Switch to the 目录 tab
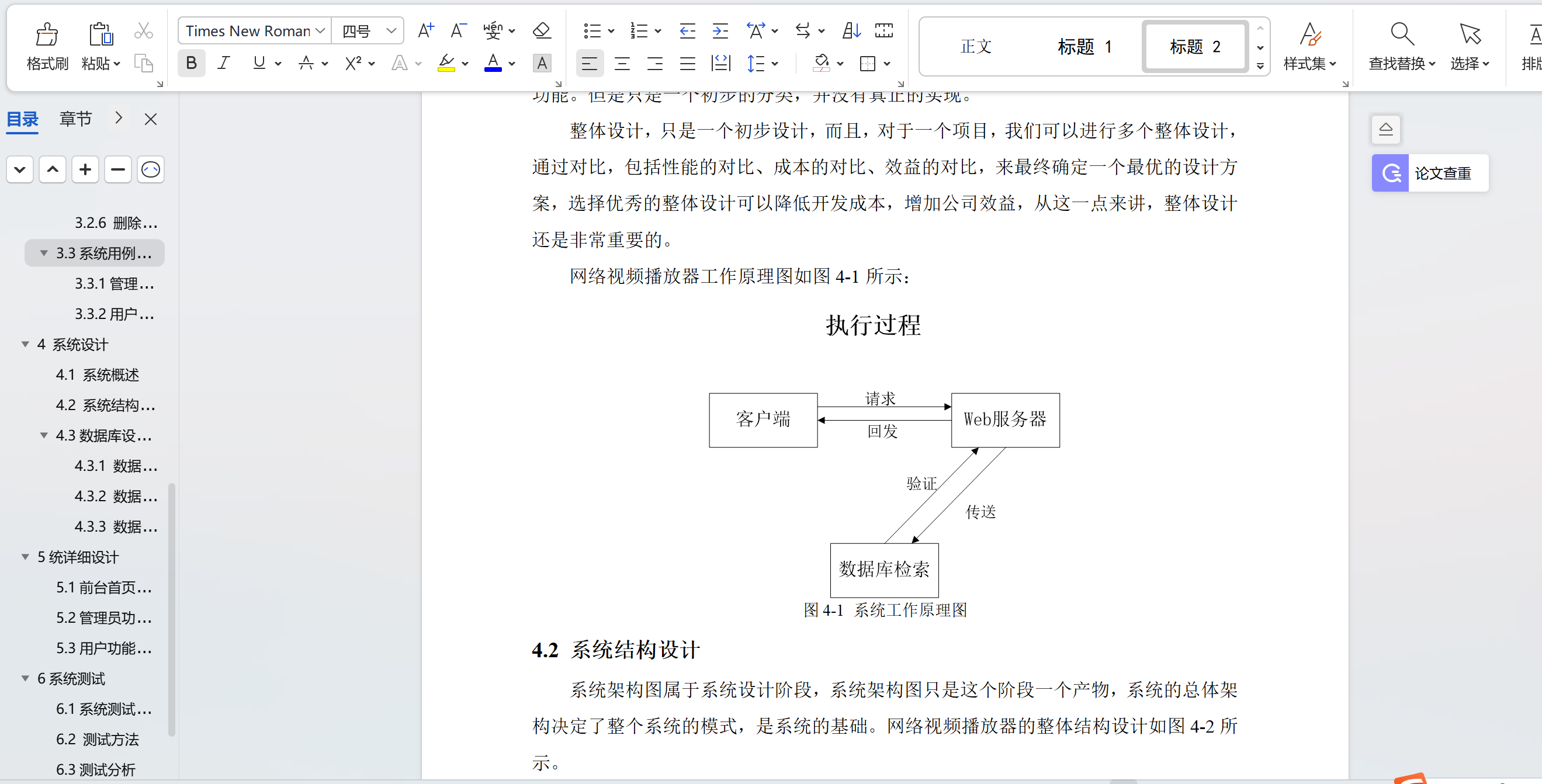Viewport: 1542px width, 784px height. pos(23,119)
